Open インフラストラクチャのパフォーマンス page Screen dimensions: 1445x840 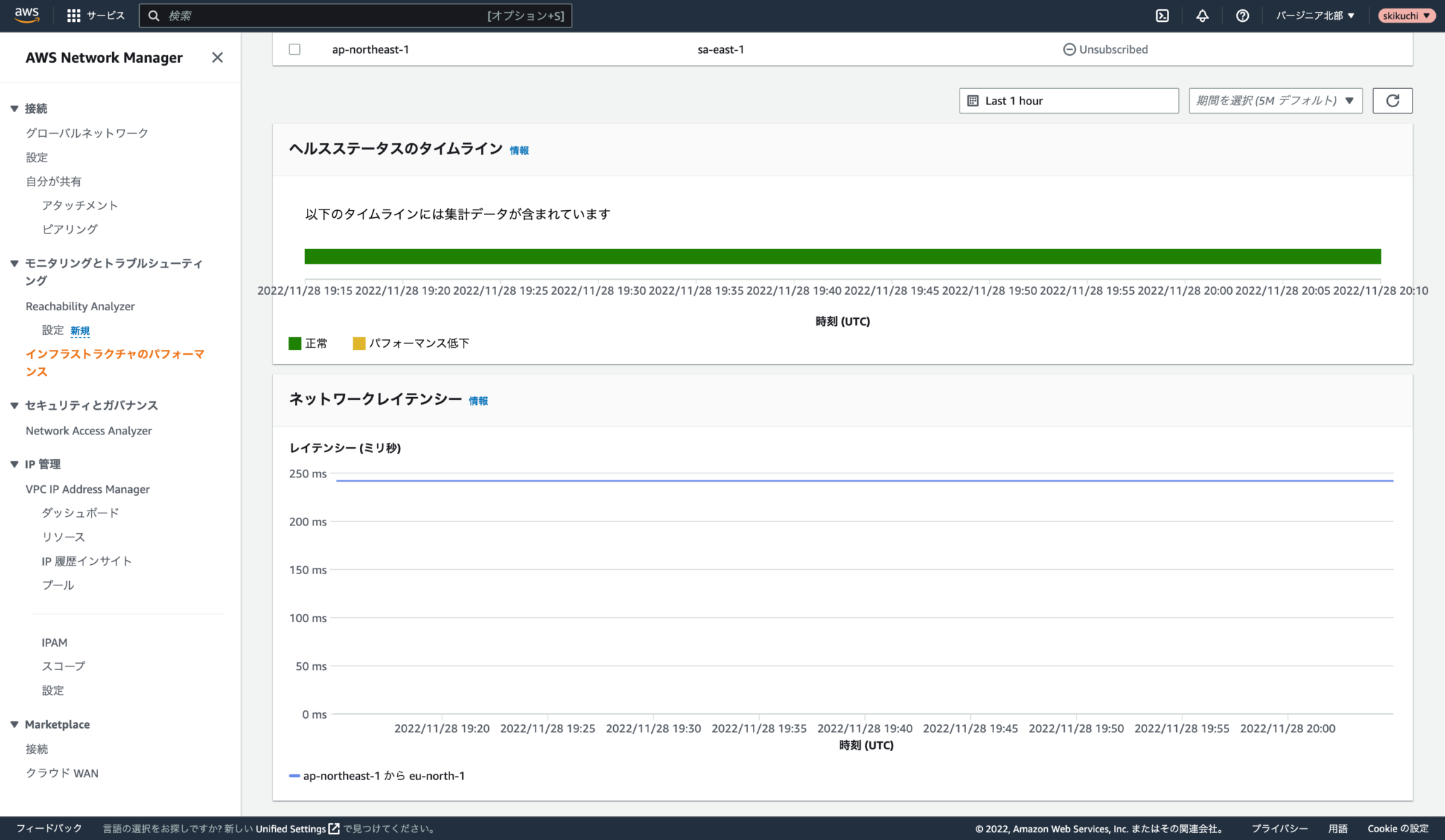[115, 363]
